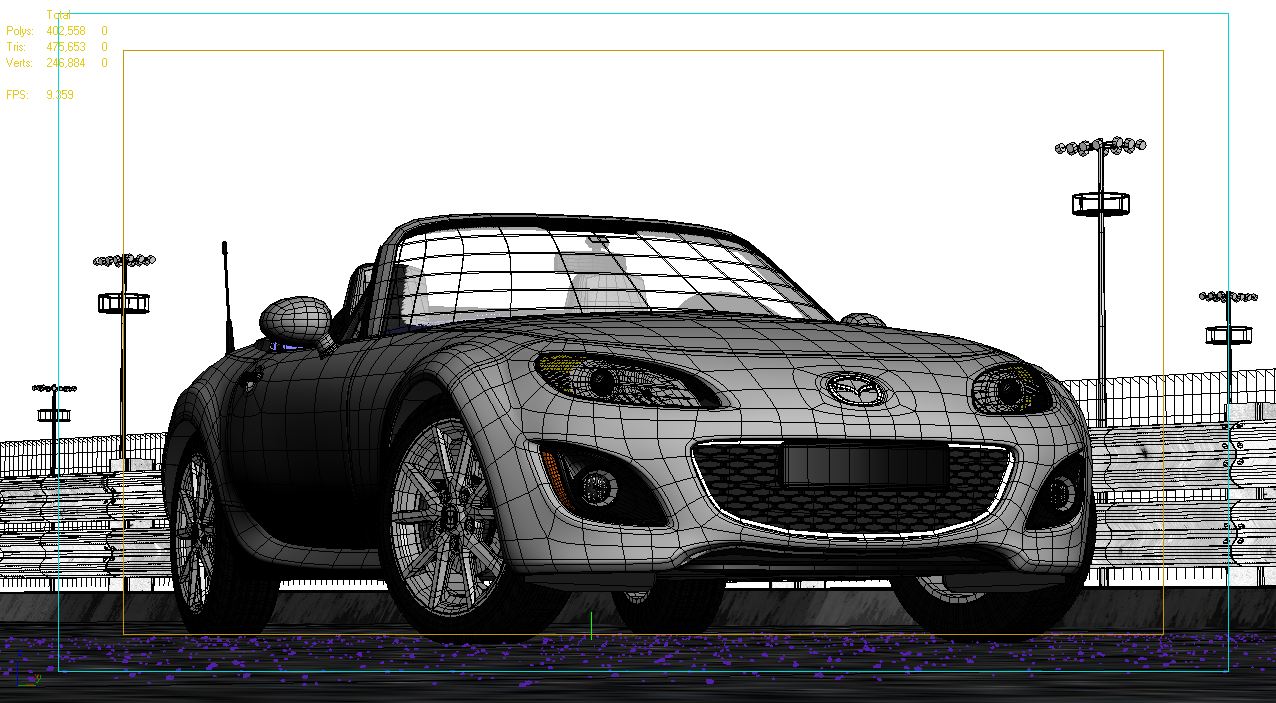The width and height of the screenshot is (1276, 703).
Task: Click the vertex count value "246,884"
Action: pos(66,63)
